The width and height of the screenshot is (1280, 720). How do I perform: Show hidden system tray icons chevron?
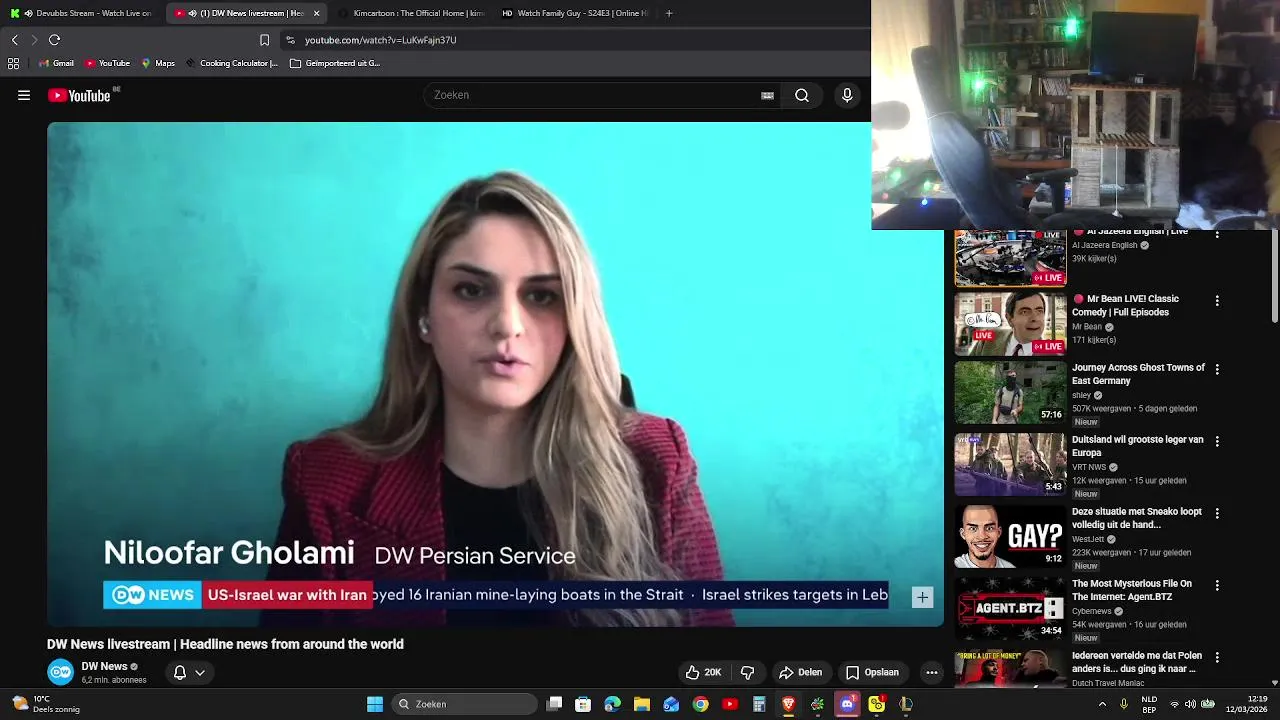pyautogui.click(x=1102, y=704)
